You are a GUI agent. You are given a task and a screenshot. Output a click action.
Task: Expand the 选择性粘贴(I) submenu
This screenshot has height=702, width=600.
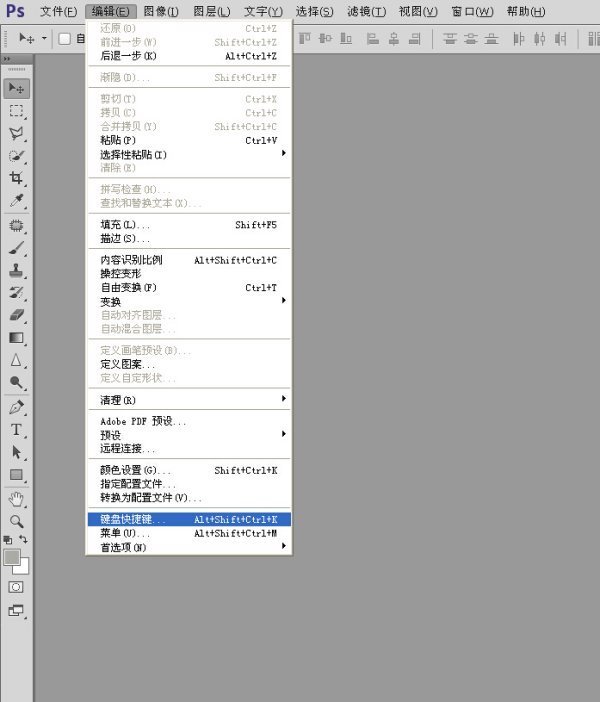(189, 154)
